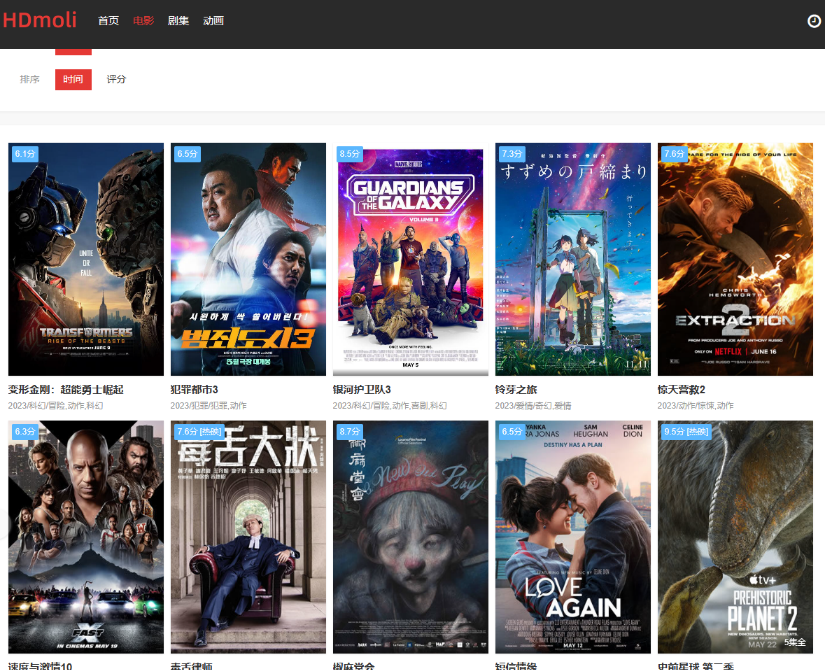Sort movies by 时间
Viewport: 825px width, 670px height.
click(73, 79)
